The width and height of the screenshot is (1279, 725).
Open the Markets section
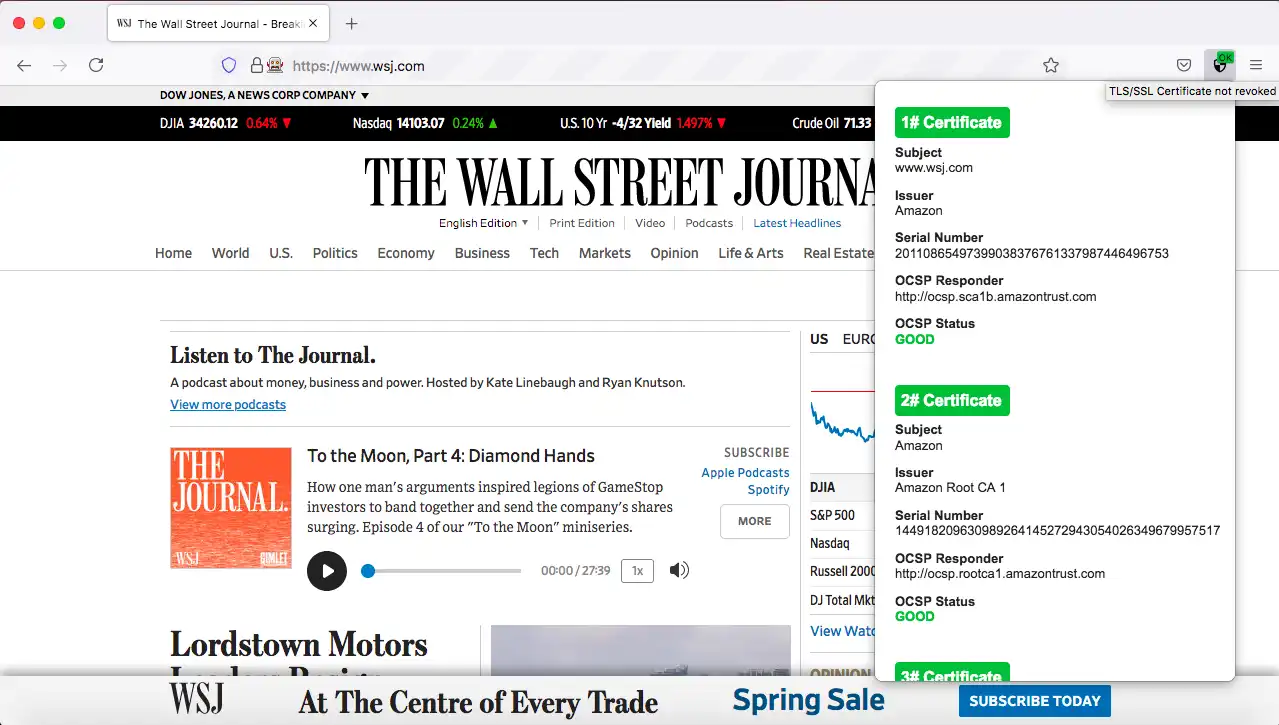pos(605,253)
